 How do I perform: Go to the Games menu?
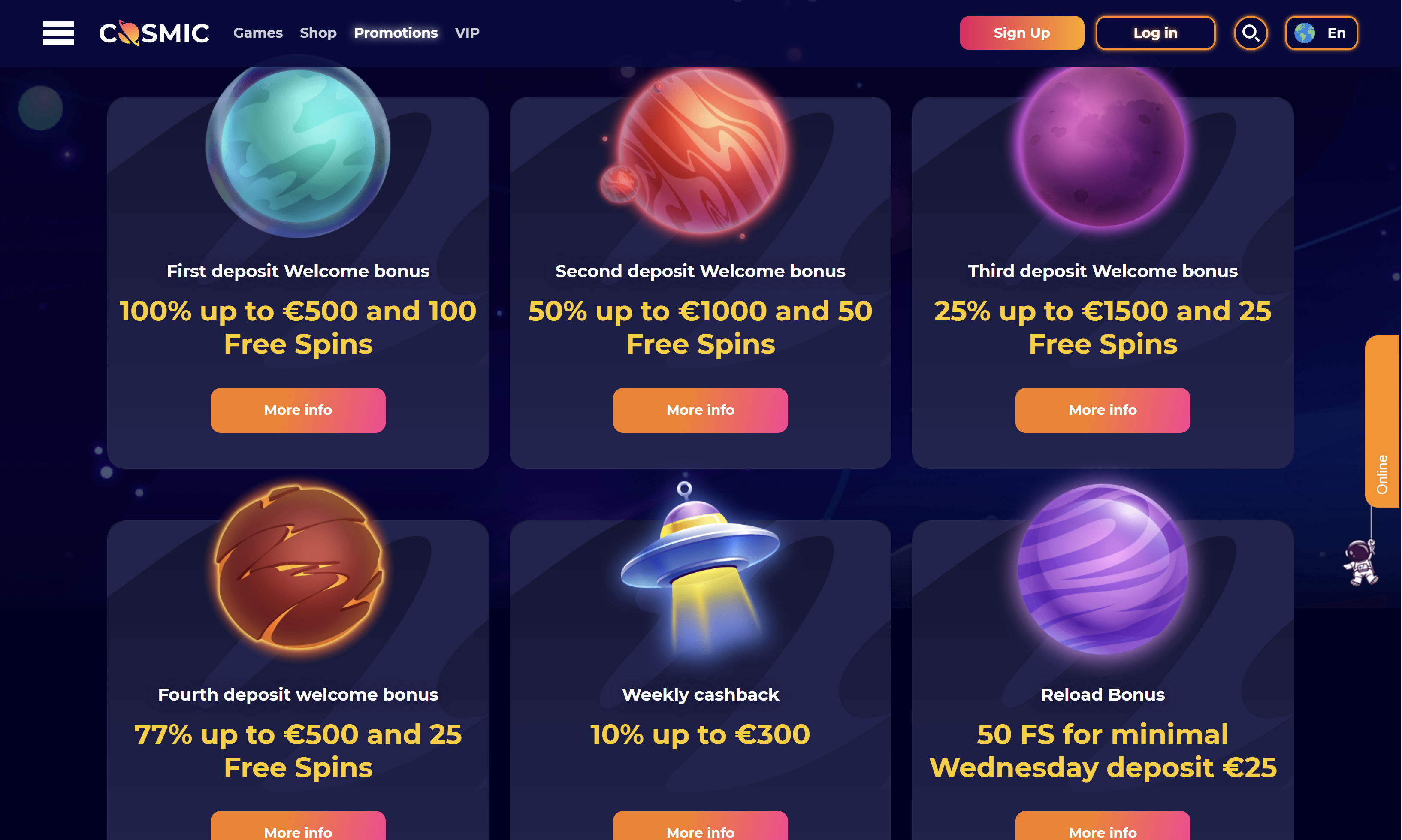(257, 33)
